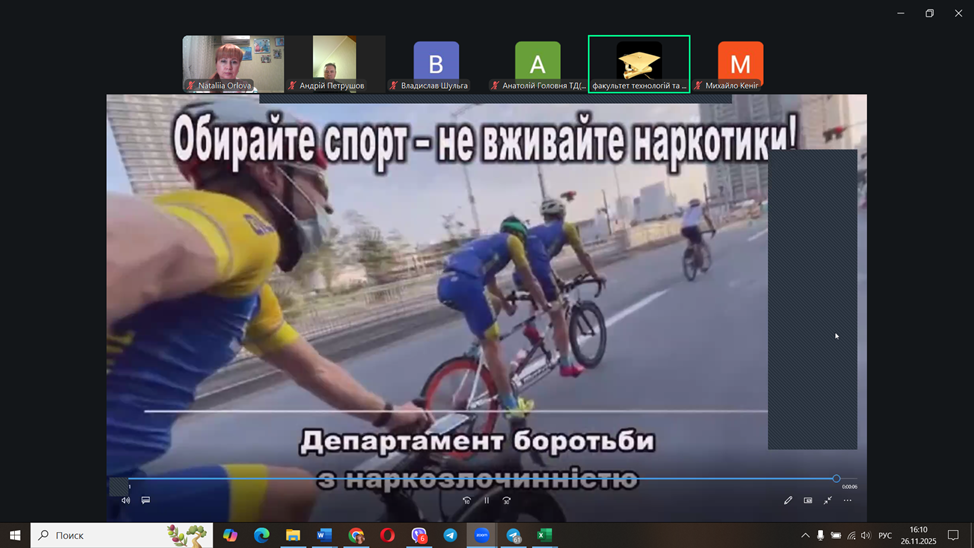Launch Microsoft Word from the taskbar
This screenshot has width=974, height=548.
(x=324, y=535)
